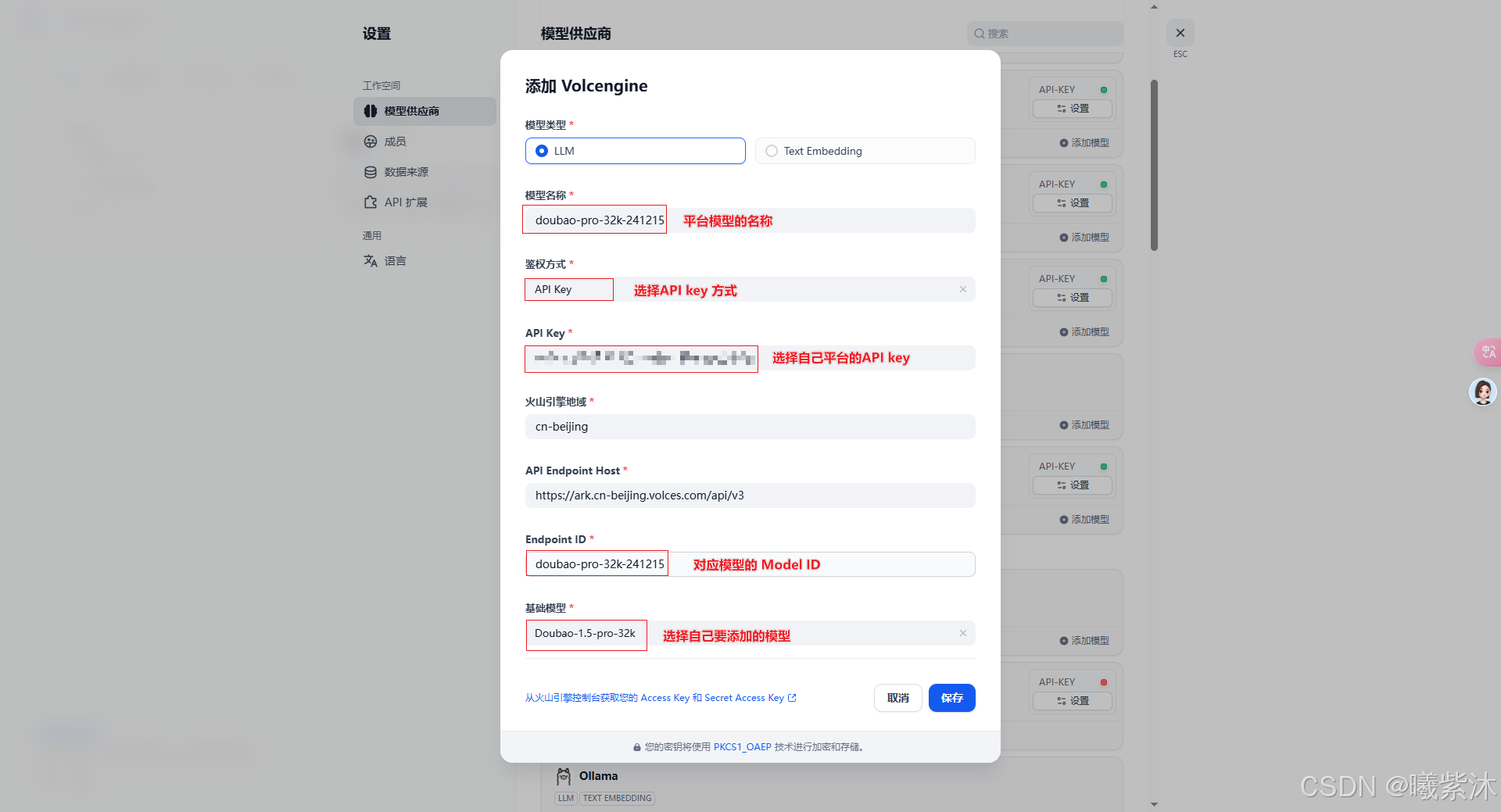1501x812 pixels.
Task: Click the brain icon for 模型供应商
Action: pos(371,111)
